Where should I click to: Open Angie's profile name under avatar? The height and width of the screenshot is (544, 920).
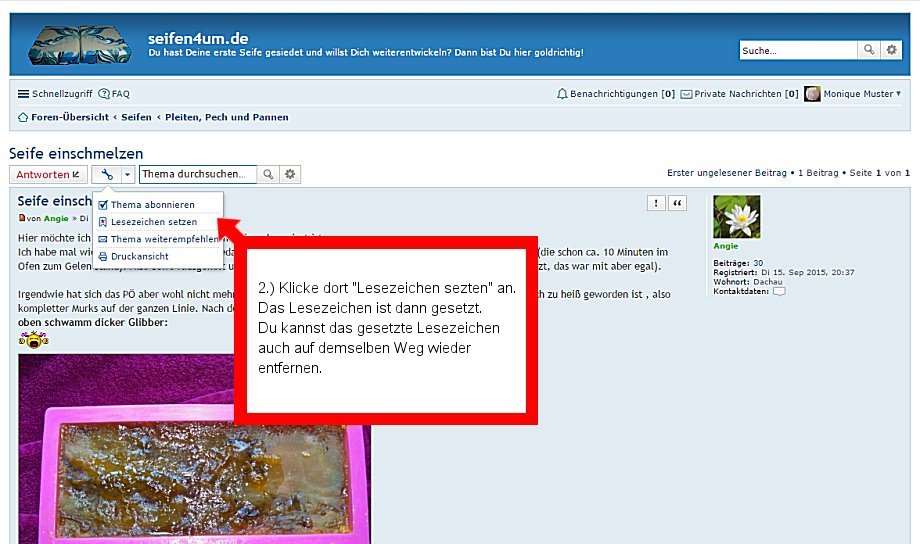pyautogui.click(x=726, y=246)
